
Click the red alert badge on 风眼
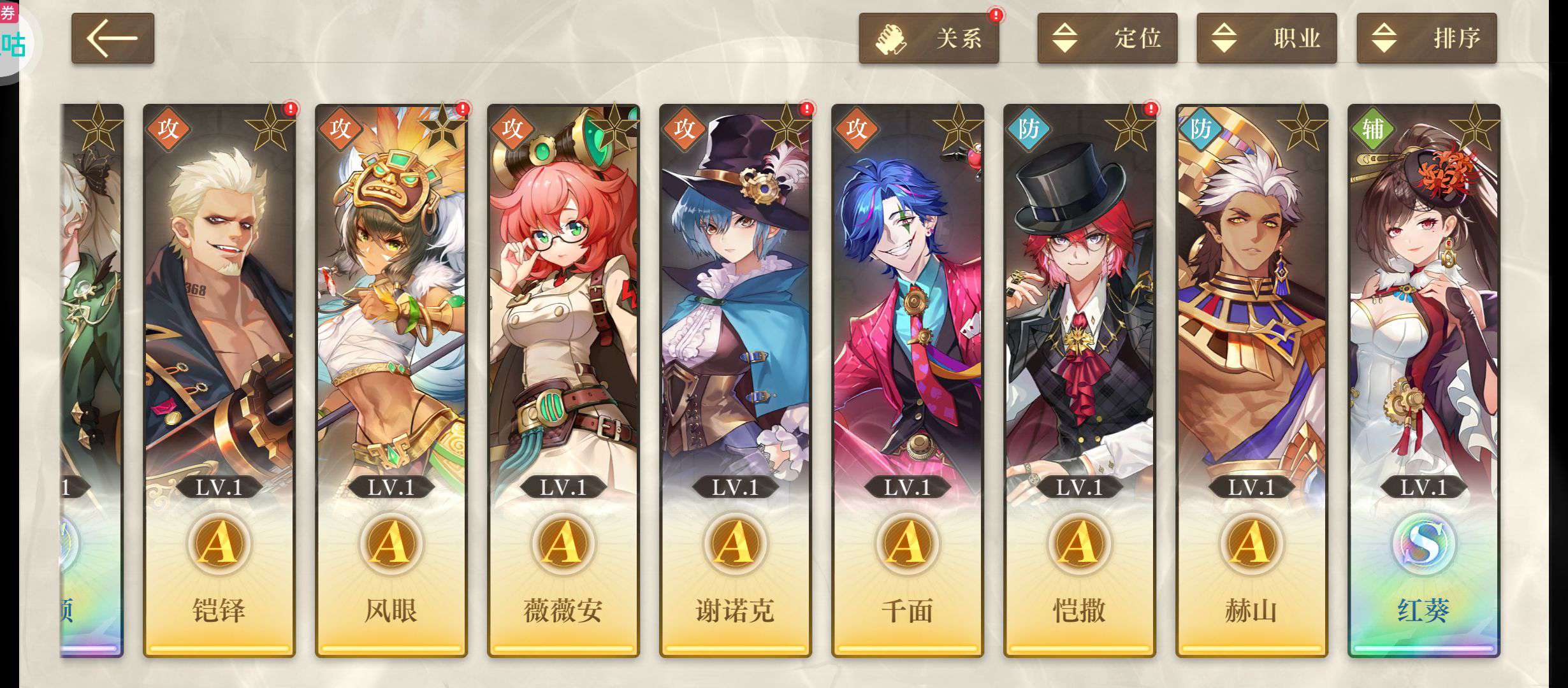point(463,109)
